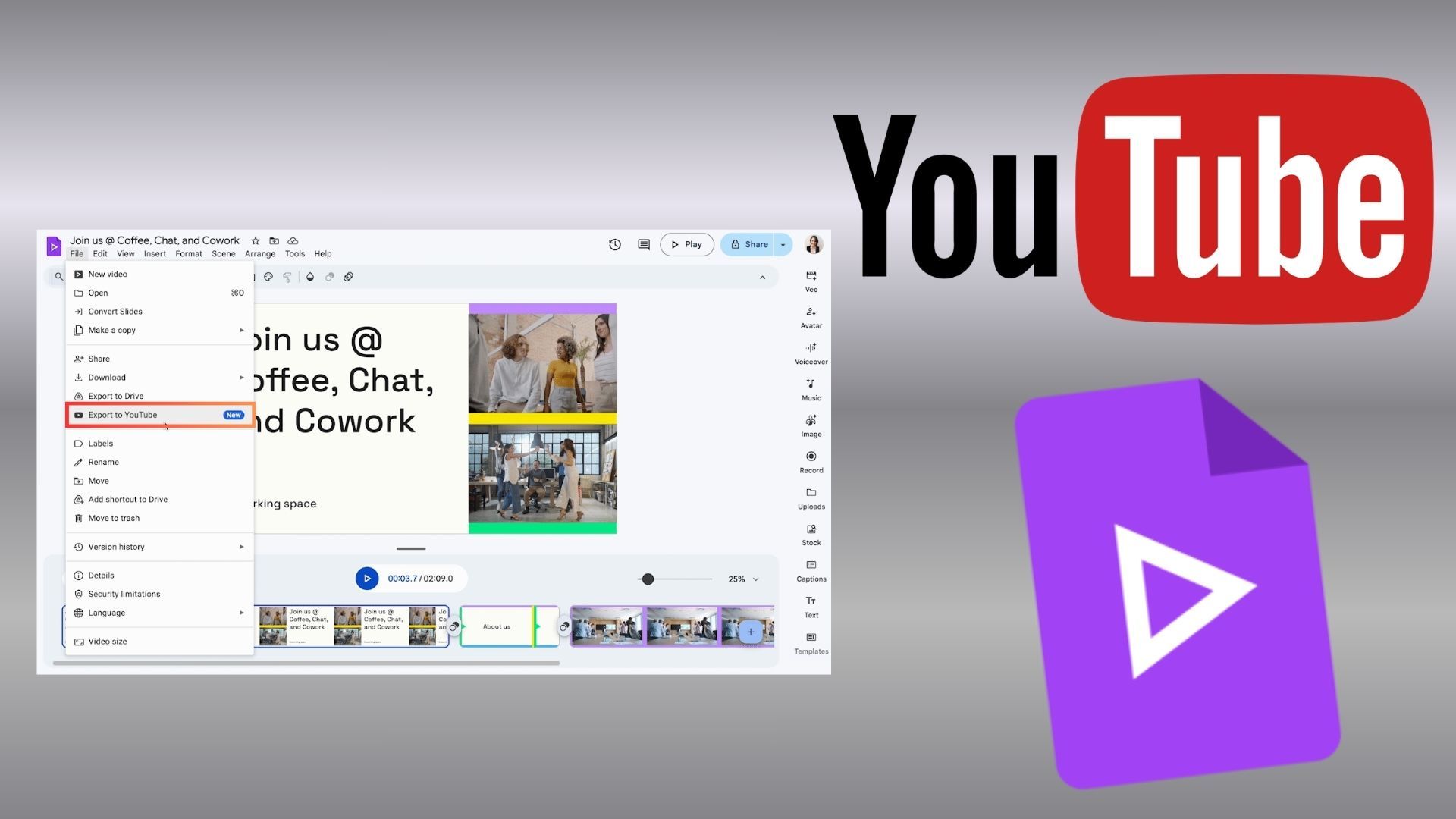
Task: Click the overlapping circles toolbar icon
Action: click(x=330, y=277)
